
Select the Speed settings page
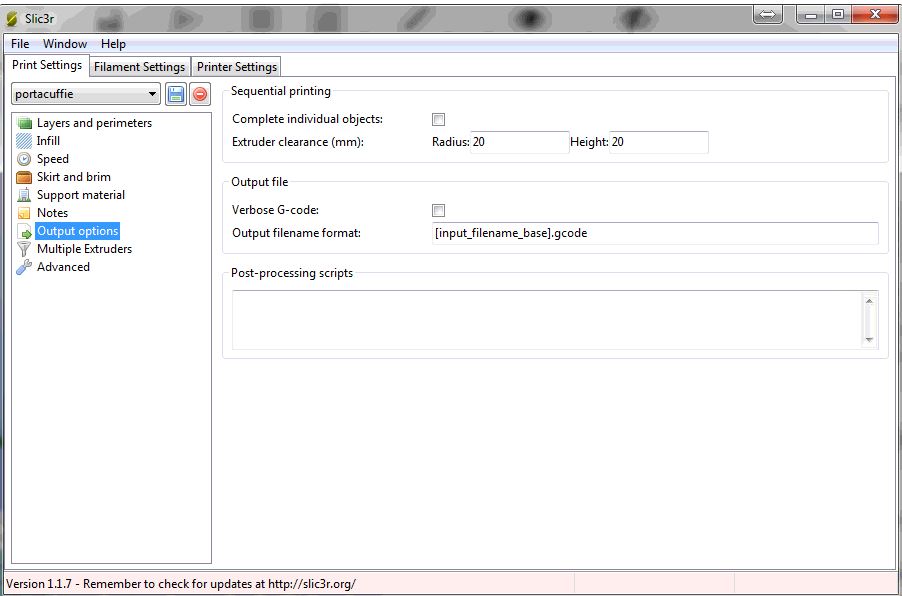pyautogui.click(x=53, y=159)
